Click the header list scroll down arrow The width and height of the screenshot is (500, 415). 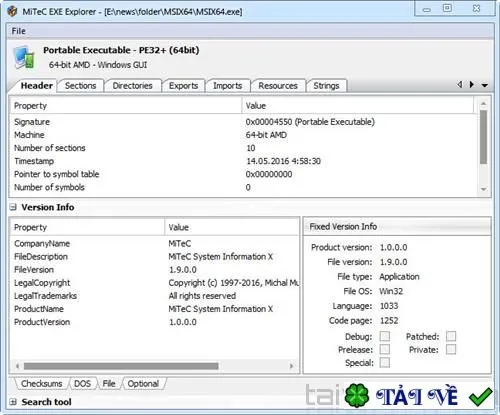point(483,189)
